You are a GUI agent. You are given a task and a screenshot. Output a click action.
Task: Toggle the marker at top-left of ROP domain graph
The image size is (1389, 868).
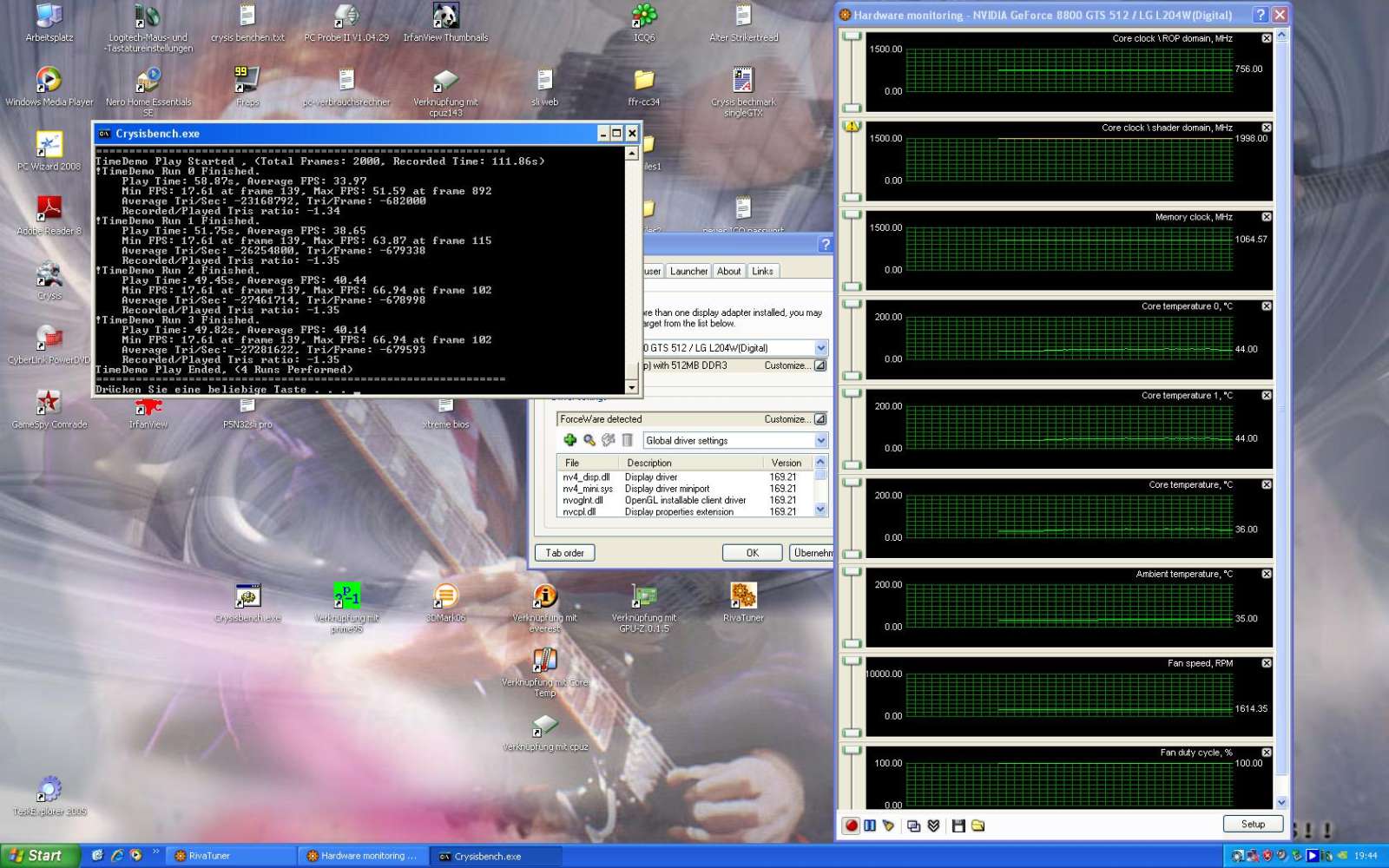pyautogui.click(x=852, y=36)
